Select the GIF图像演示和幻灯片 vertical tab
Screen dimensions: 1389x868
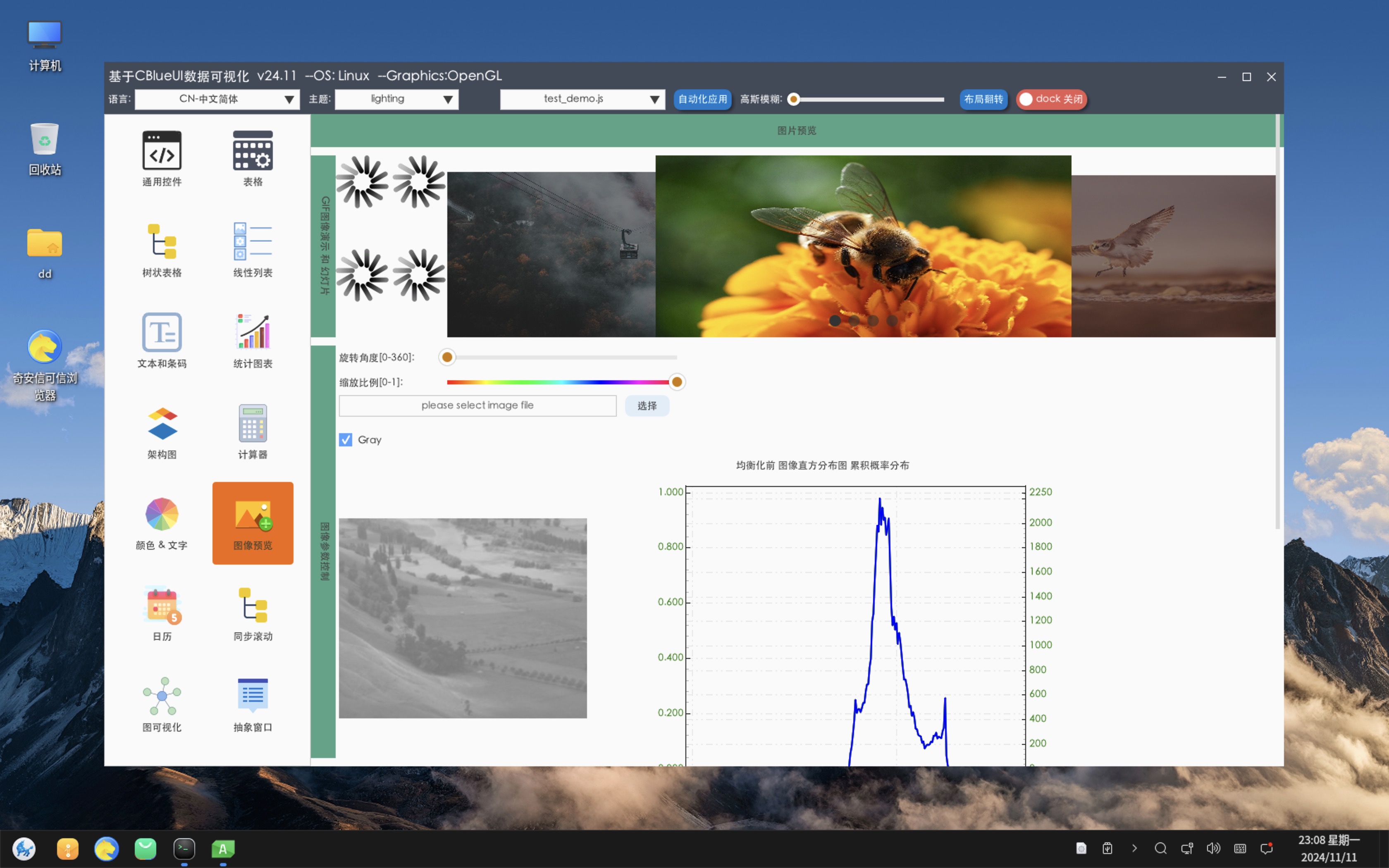(323, 246)
